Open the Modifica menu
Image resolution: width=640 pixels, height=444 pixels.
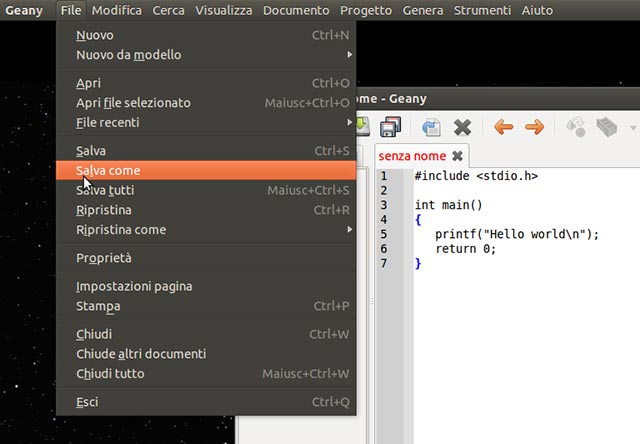coord(117,10)
